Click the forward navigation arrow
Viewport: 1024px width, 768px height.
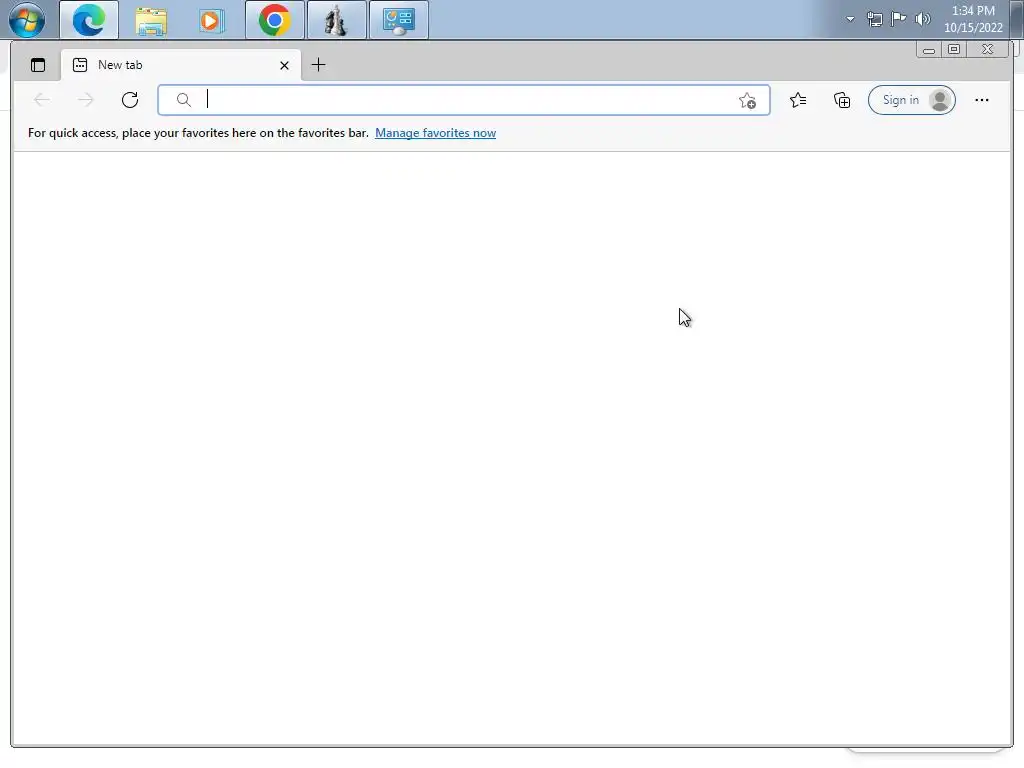coord(86,100)
